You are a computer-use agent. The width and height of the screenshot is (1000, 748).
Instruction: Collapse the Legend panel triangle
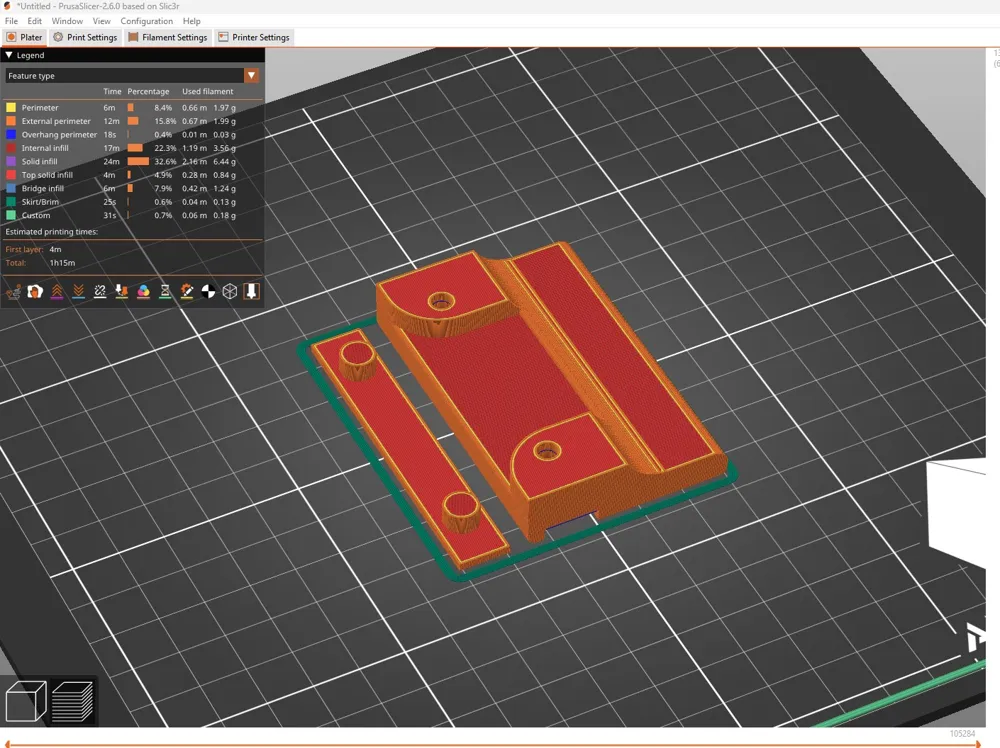point(9,55)
